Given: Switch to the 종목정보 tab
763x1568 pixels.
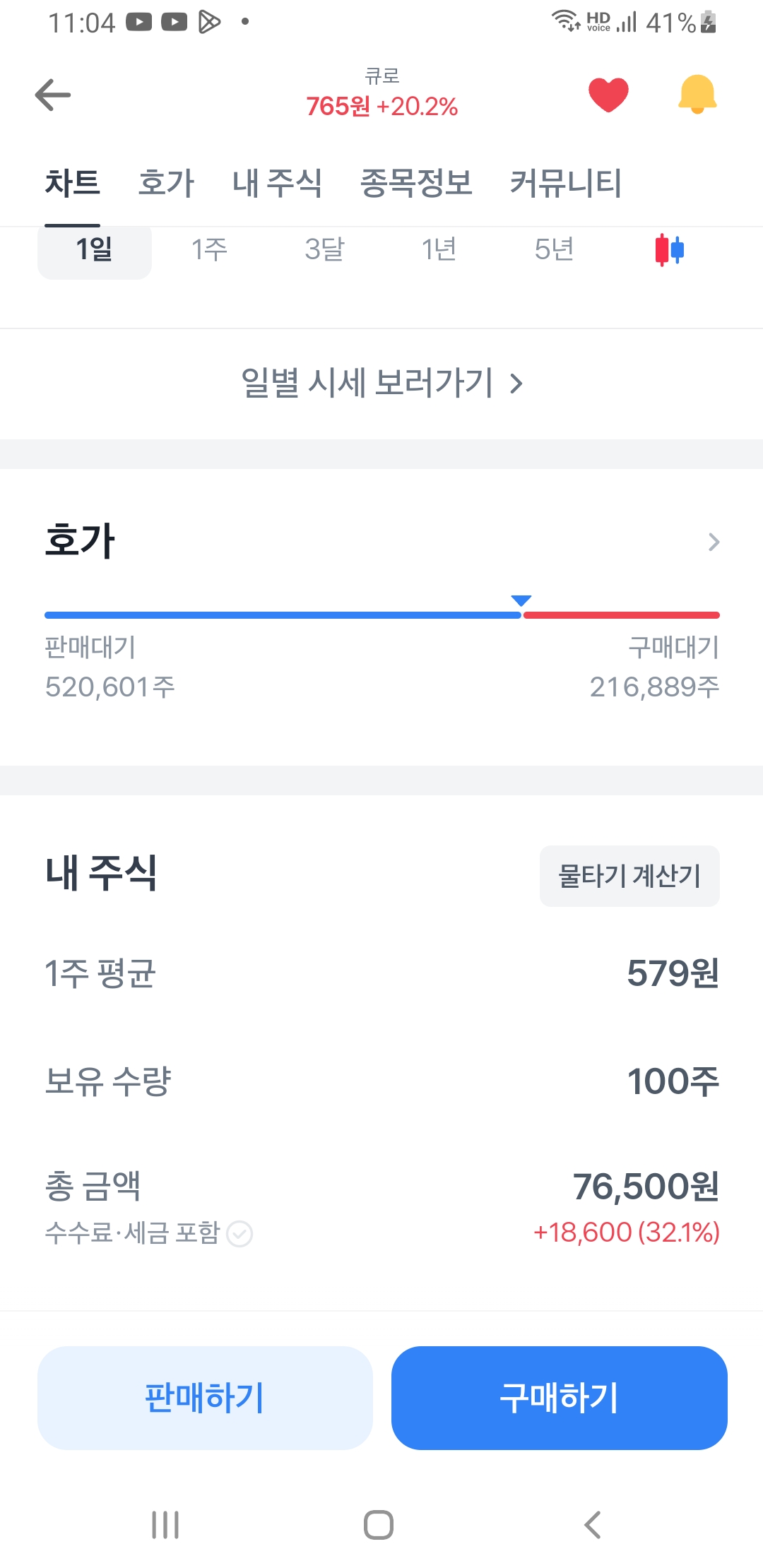Looking at the screenshot, I should pos(416,183).
